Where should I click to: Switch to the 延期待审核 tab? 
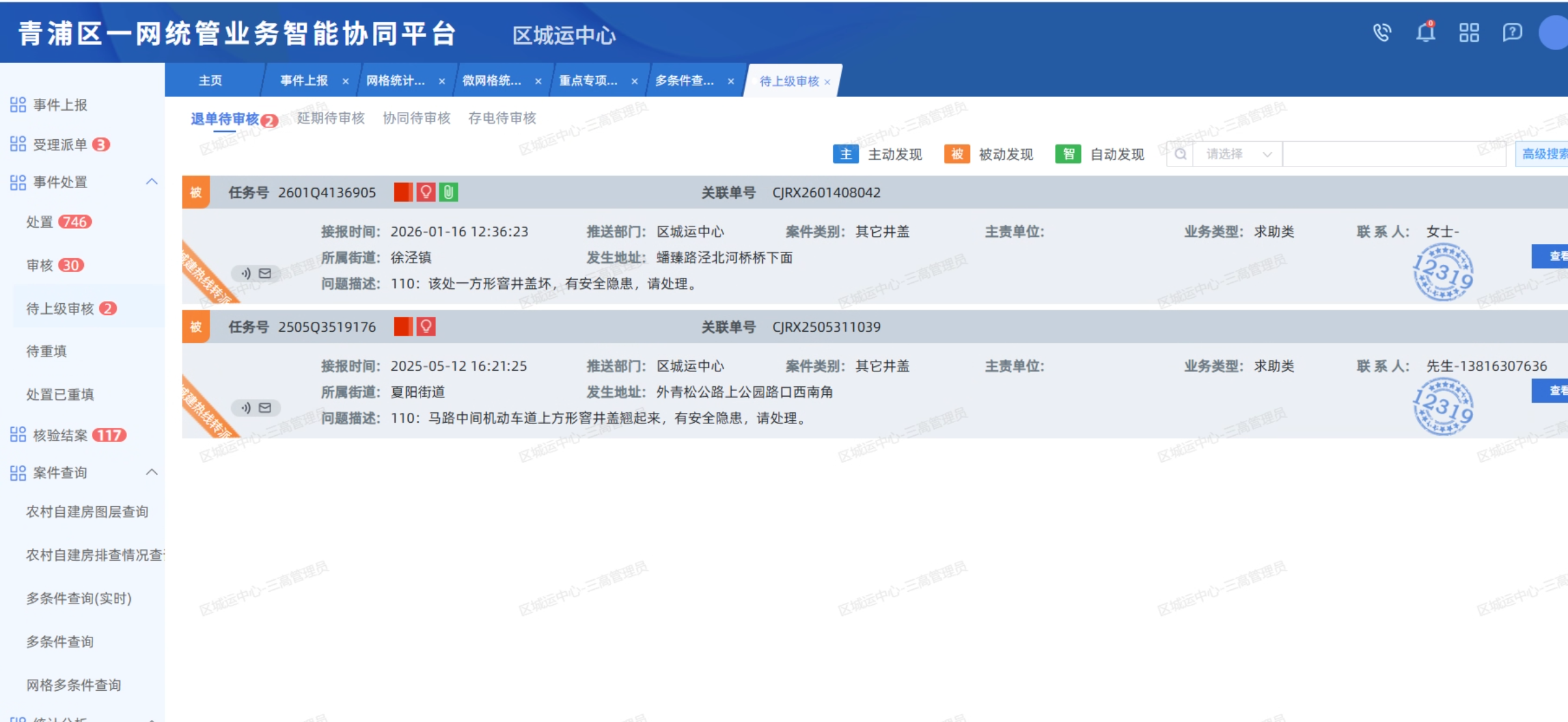[331, 118]
